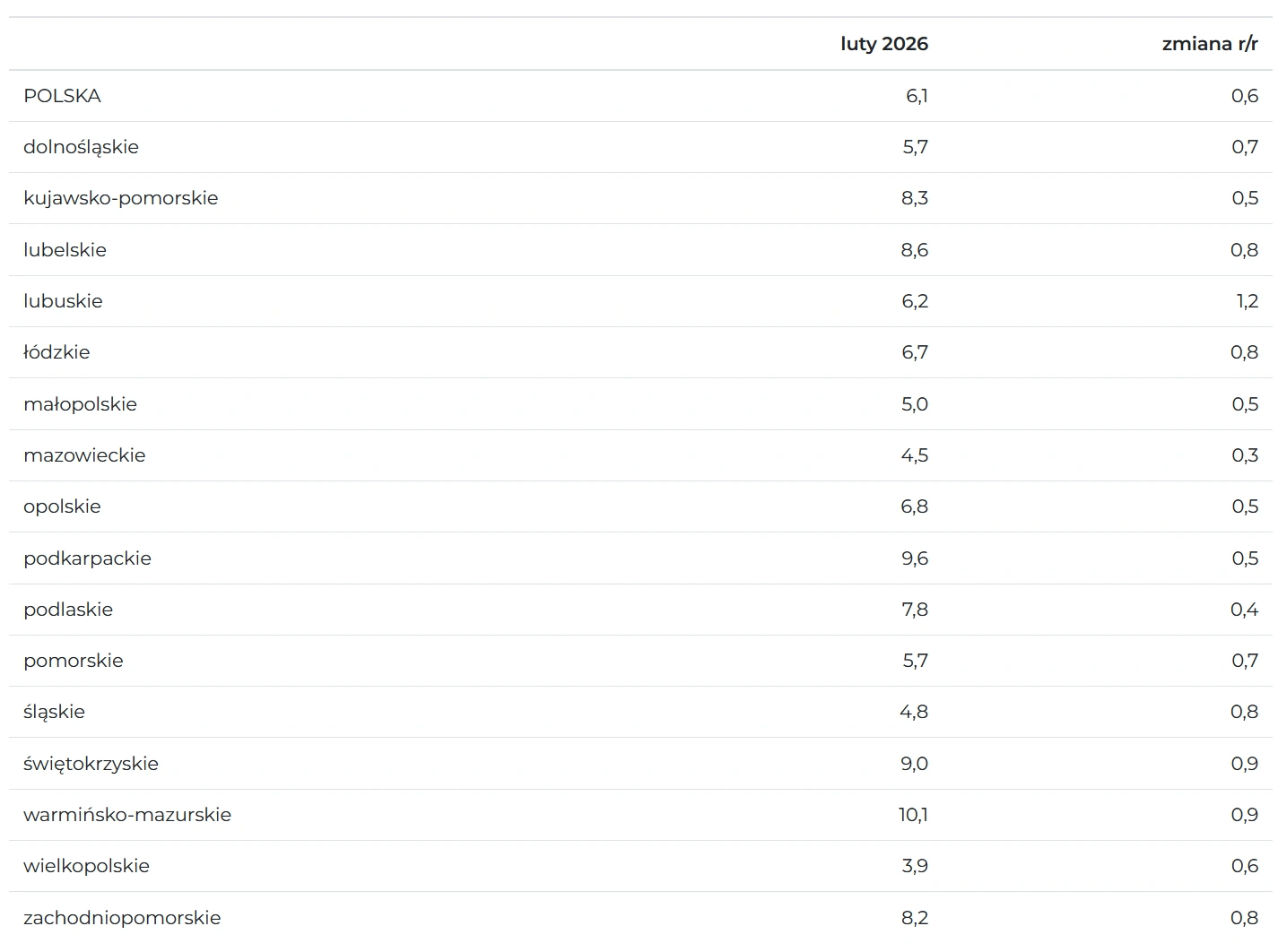Click the lubelskie region name
Screen dimensions: 1278x952
[x=65, y=250]
